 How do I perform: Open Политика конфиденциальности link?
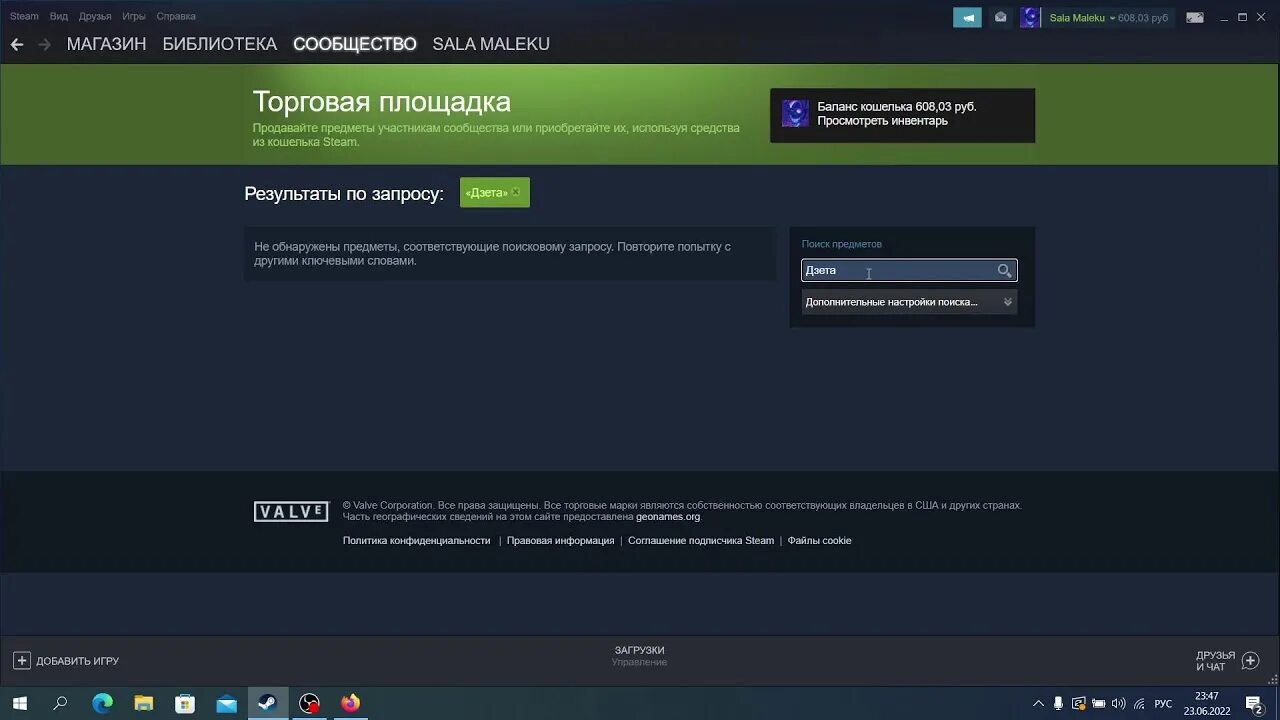[417, 541]
